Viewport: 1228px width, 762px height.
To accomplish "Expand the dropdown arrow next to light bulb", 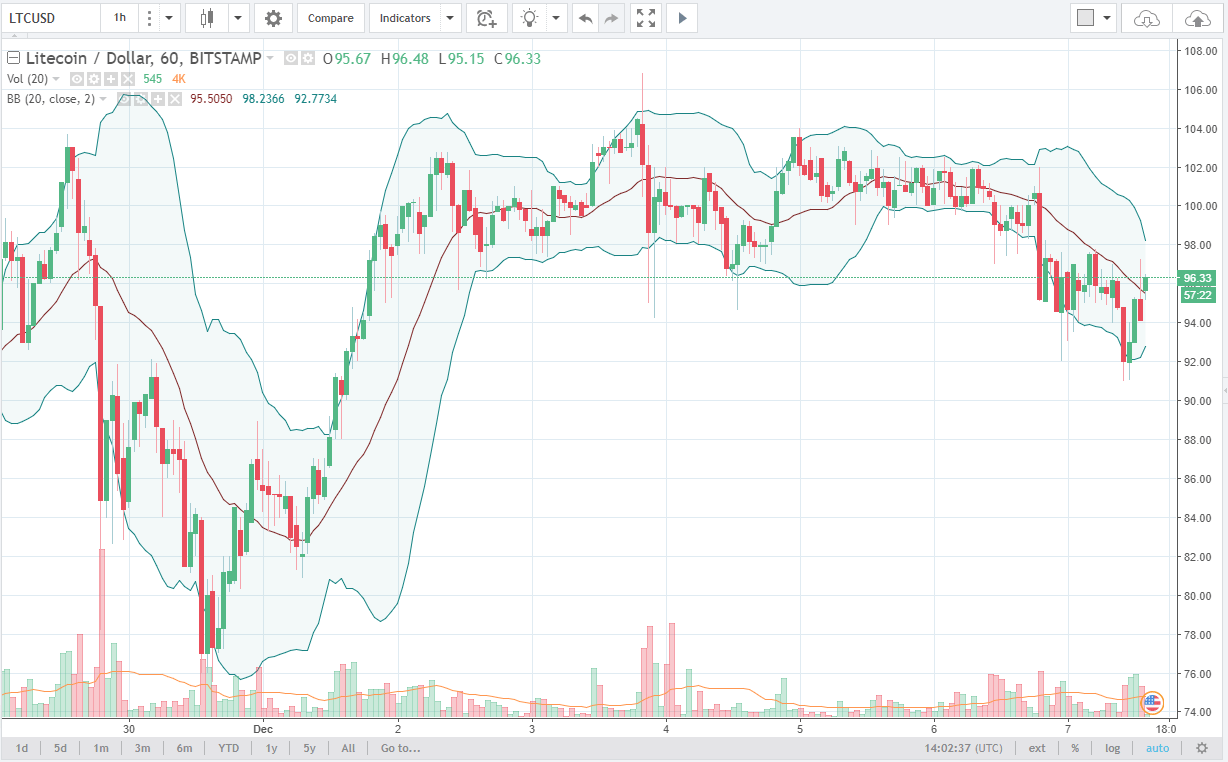I will pos(556,18).
